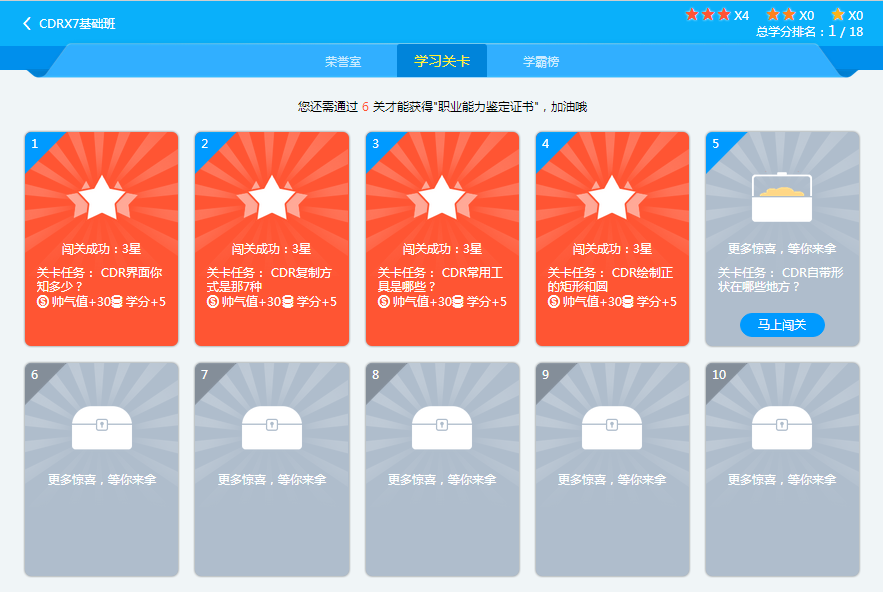The image size is (883, 592).
Task: Click the three-star rating X4 indicator
Action: [x=716, y=15]
